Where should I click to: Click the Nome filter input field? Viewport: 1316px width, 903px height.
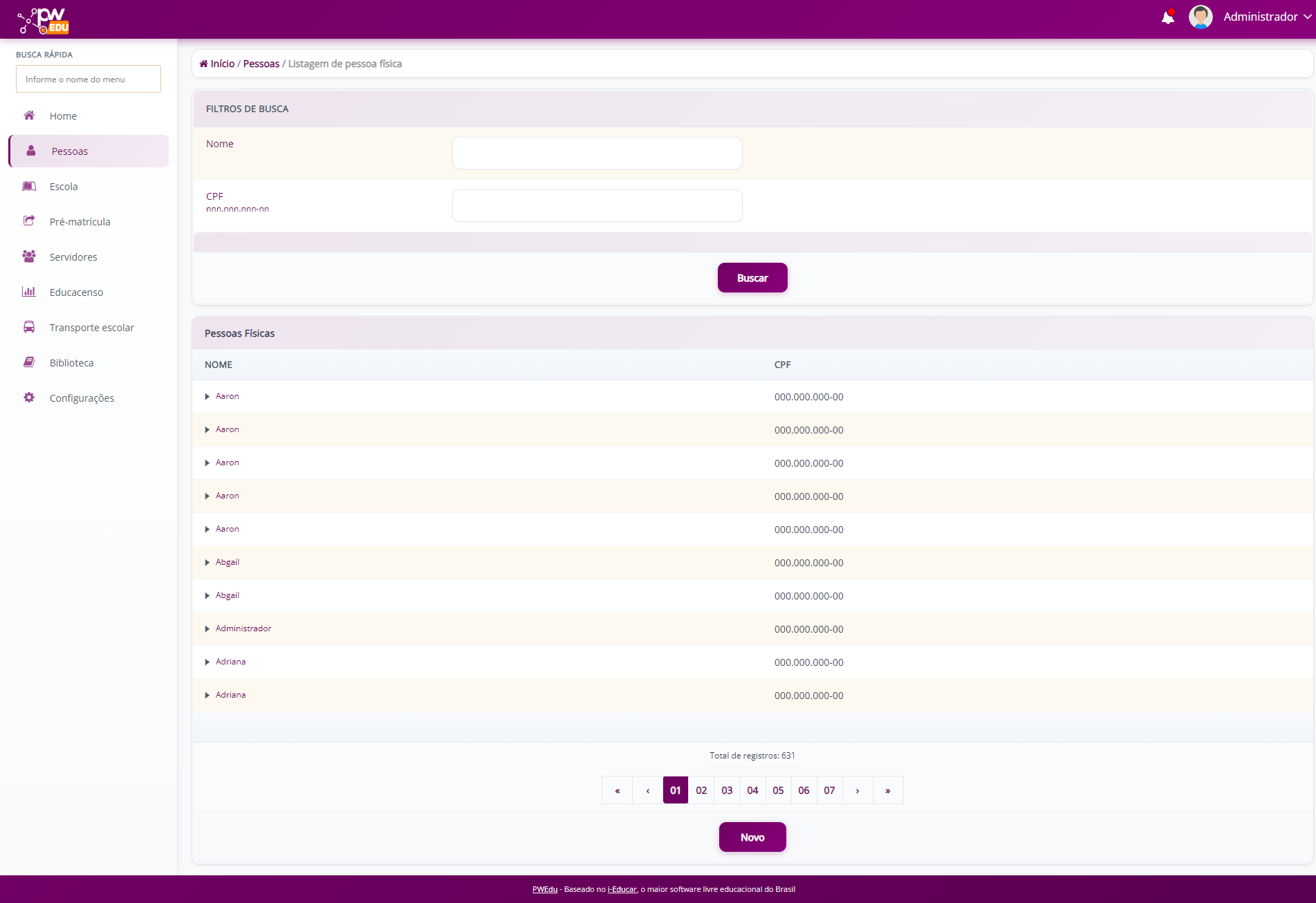point(597,153)
